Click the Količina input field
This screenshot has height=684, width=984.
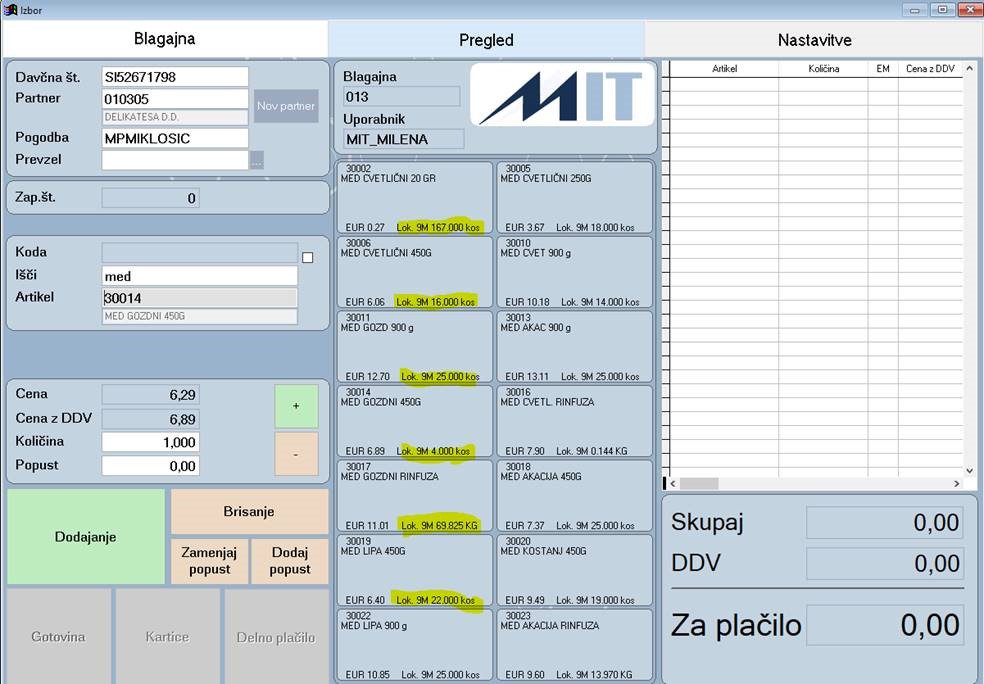[151, 442]
